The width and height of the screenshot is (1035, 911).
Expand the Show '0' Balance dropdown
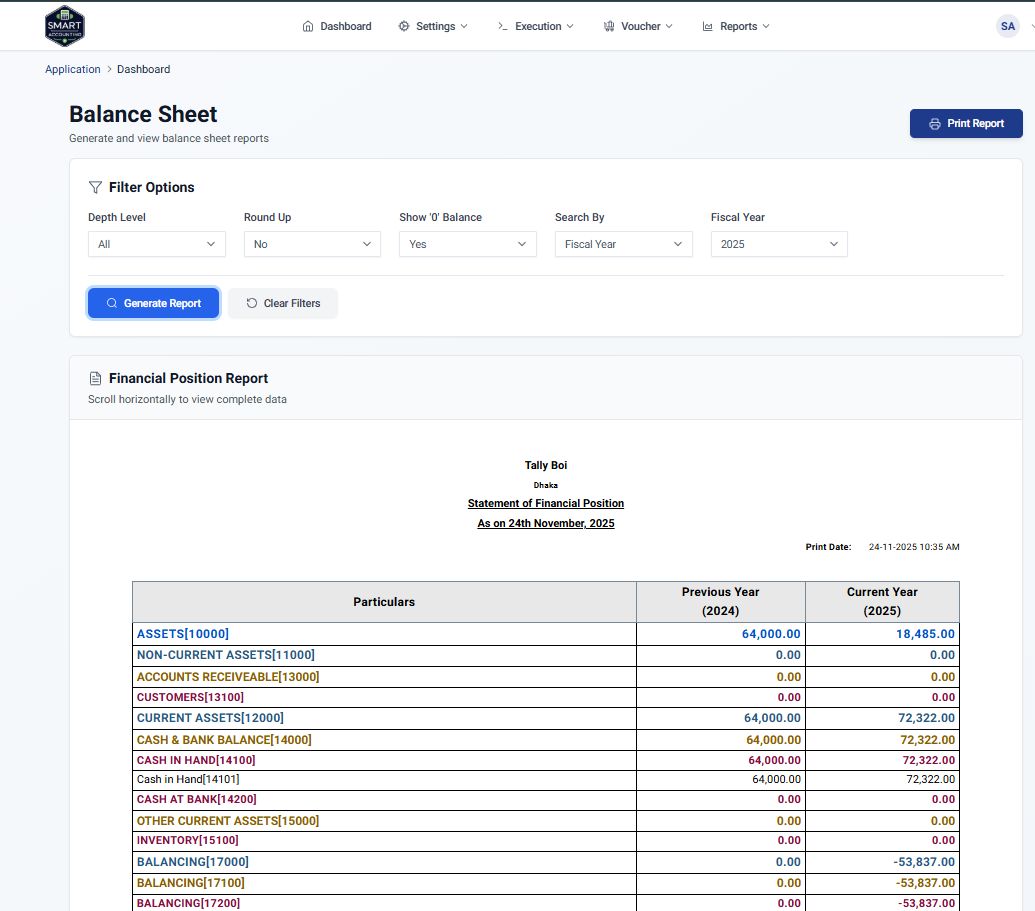click(467, 244)
